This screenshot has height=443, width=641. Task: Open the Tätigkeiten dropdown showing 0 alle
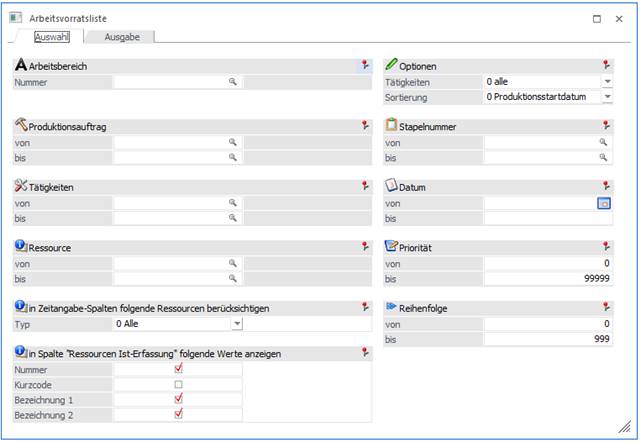(x=607, y=82)
